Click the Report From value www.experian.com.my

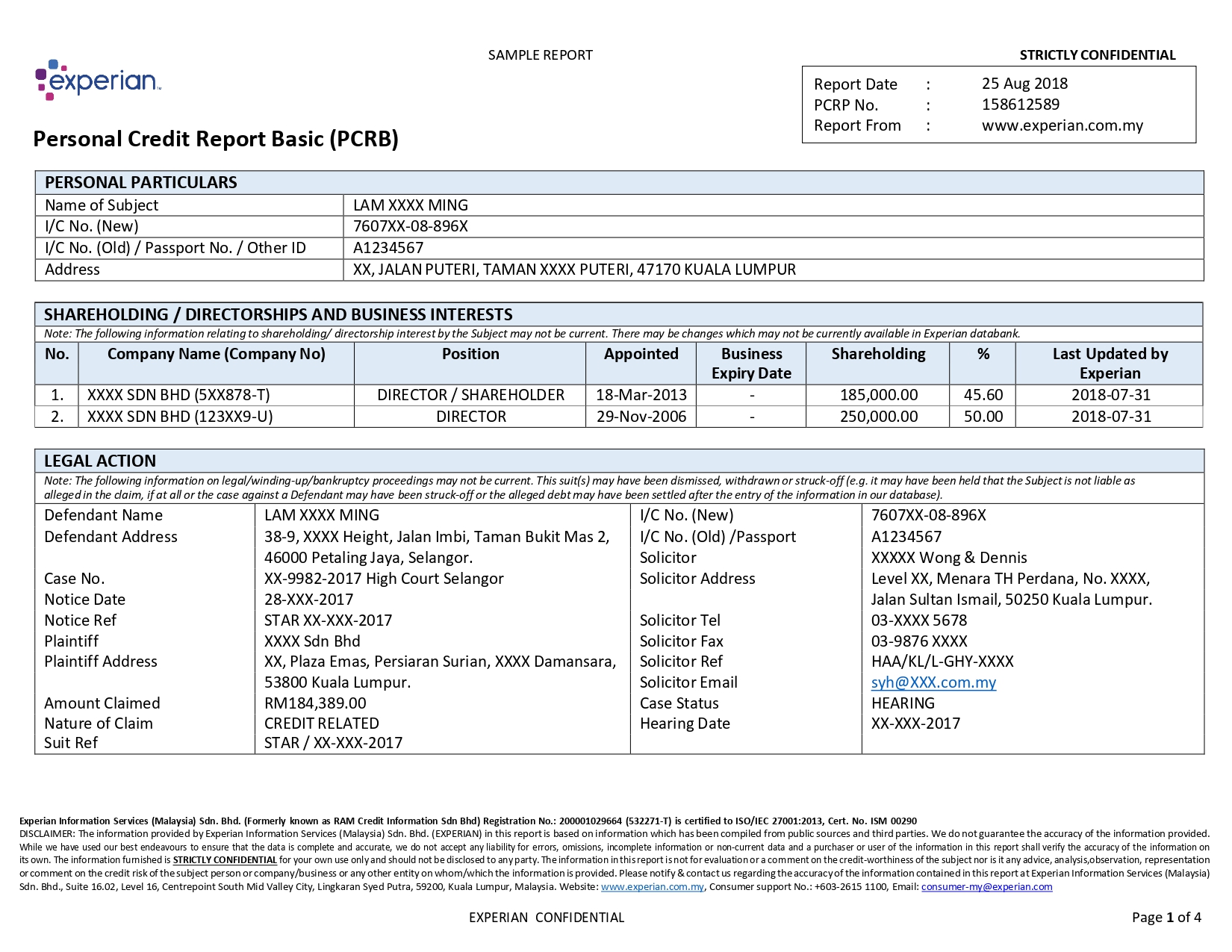click(1063, 125)
